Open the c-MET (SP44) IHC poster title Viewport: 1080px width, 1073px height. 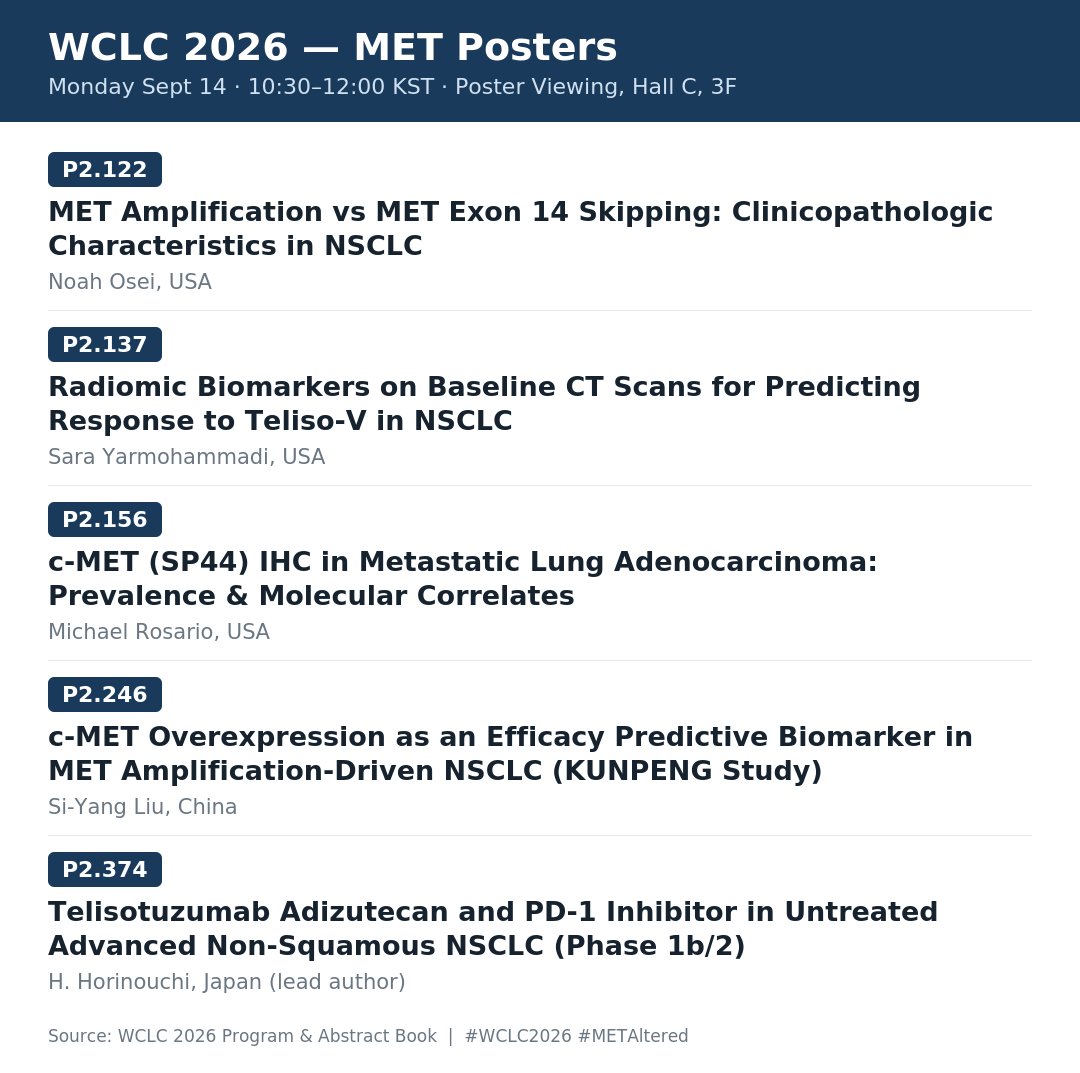coord(463,579)
